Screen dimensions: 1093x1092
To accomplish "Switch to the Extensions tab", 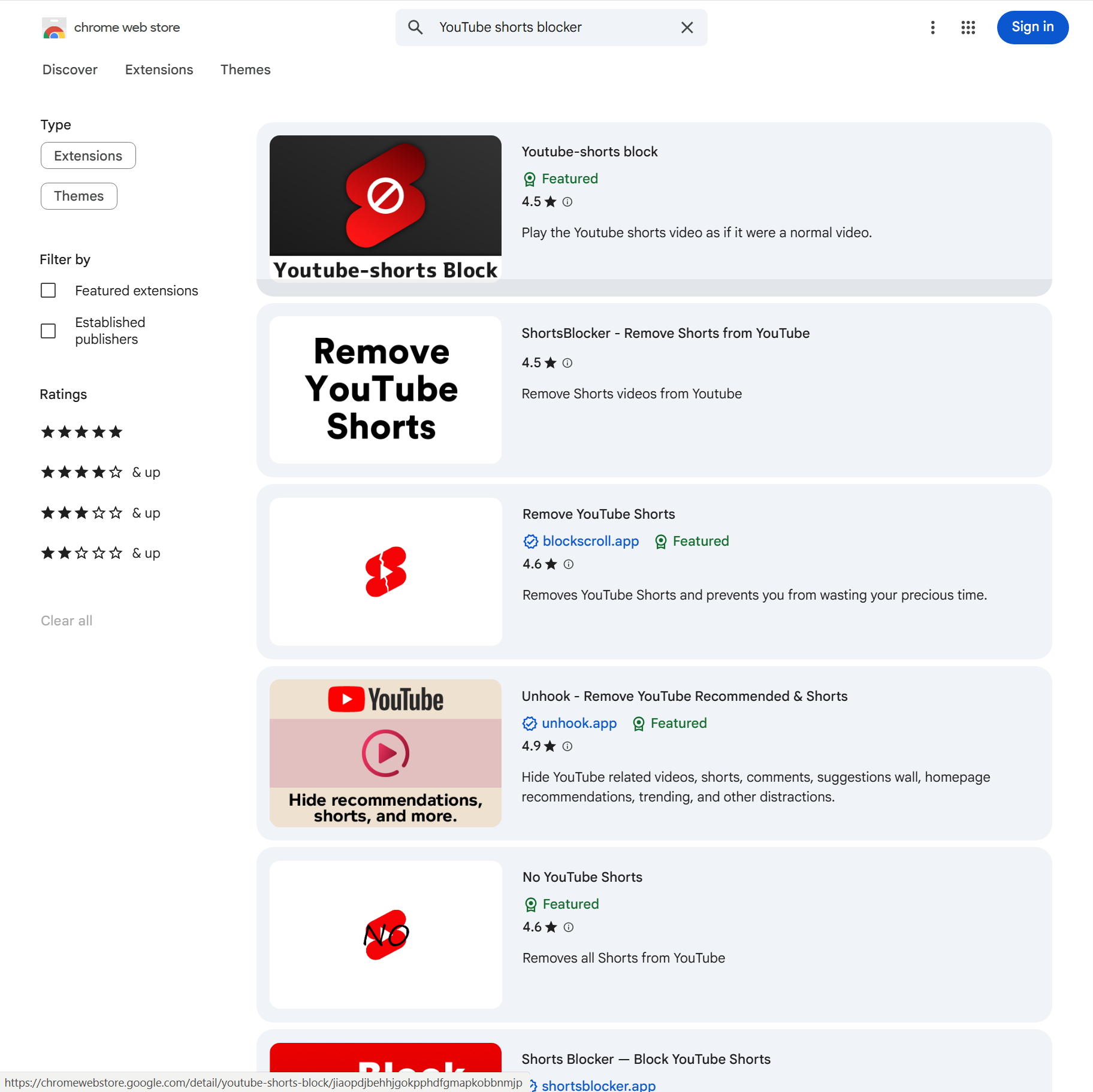I will coord(159,69).
